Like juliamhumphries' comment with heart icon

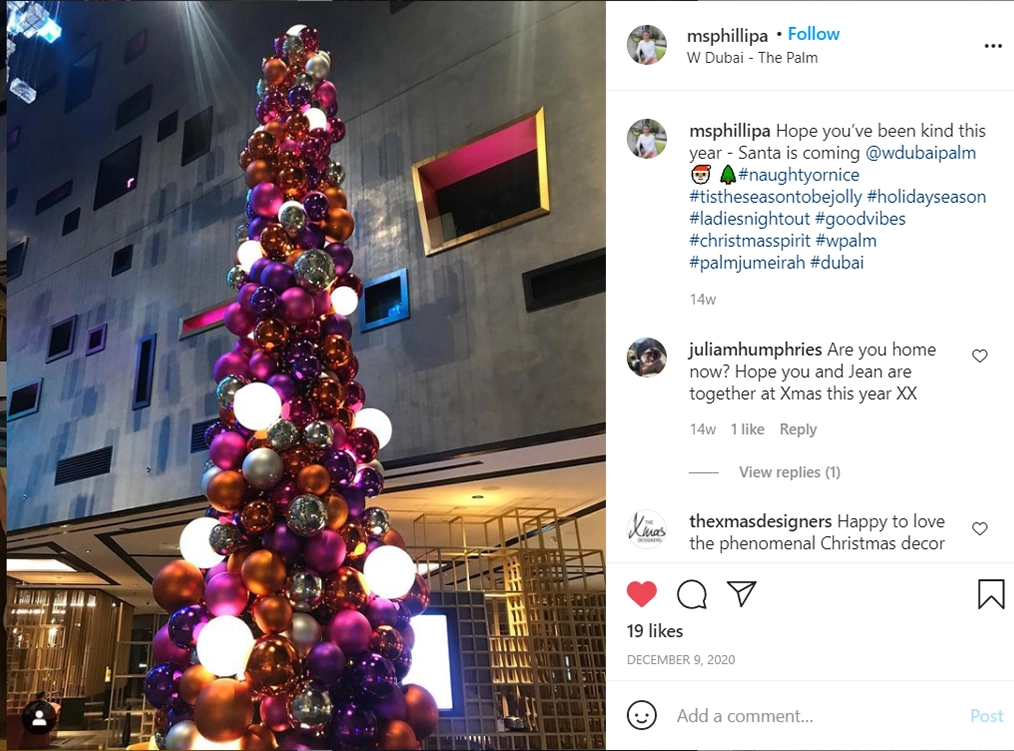tap(980, 356)
